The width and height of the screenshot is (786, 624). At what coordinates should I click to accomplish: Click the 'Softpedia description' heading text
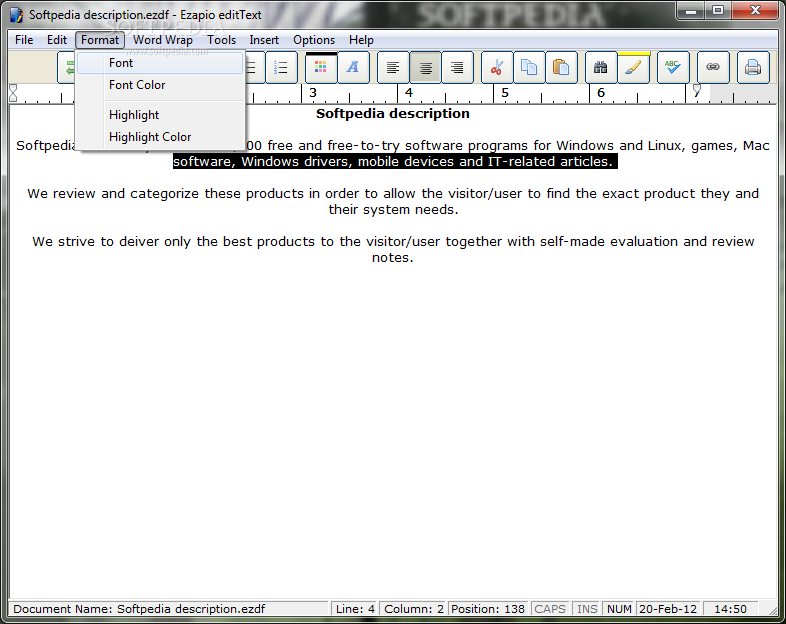392,114
